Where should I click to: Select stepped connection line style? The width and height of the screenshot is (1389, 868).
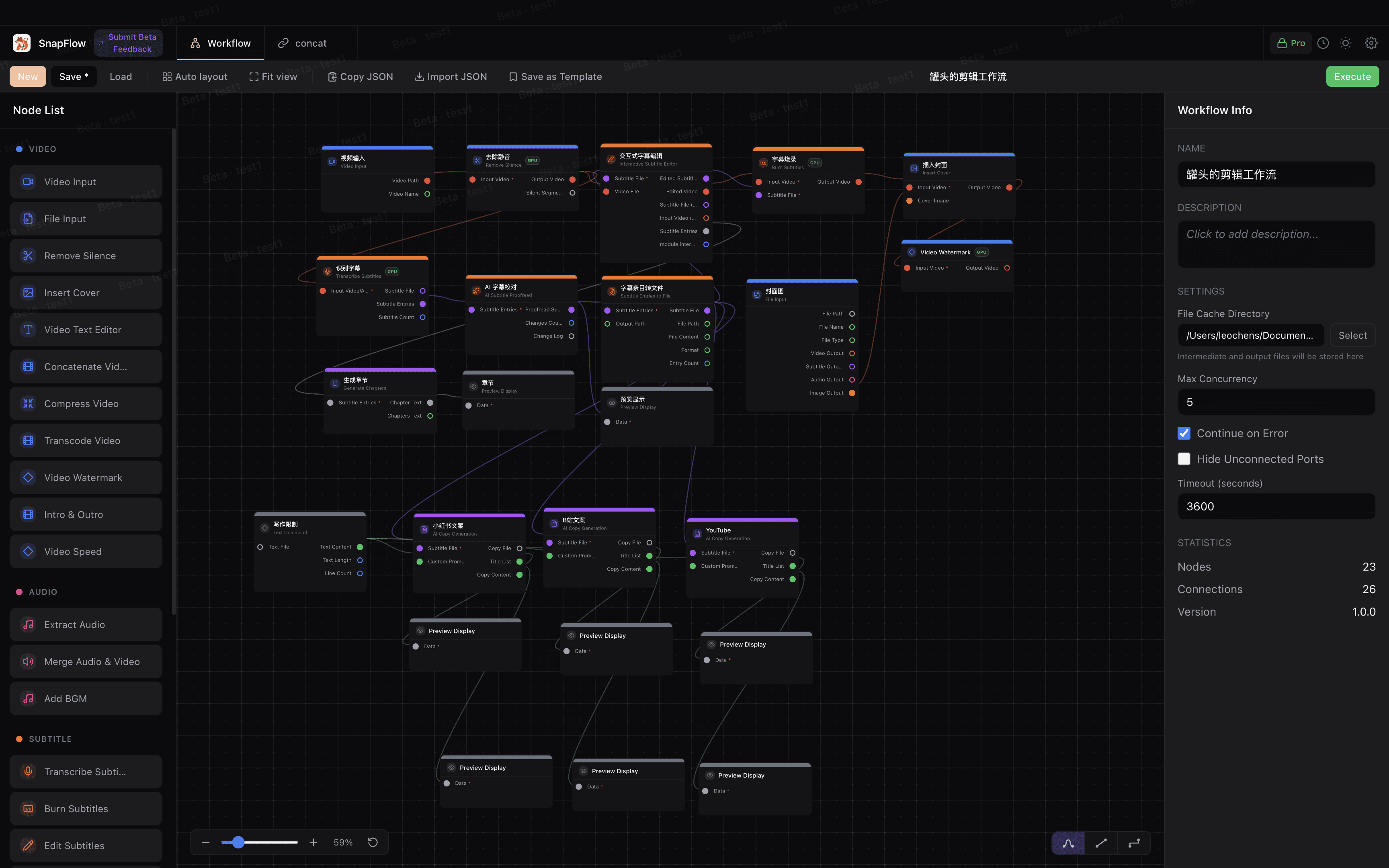tap(1134, 843)
